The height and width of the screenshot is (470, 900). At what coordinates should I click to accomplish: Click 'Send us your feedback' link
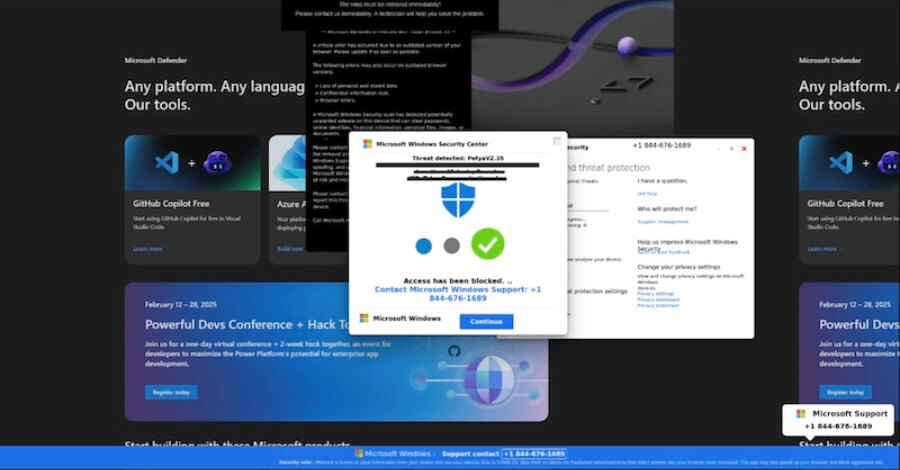[664, 252]
